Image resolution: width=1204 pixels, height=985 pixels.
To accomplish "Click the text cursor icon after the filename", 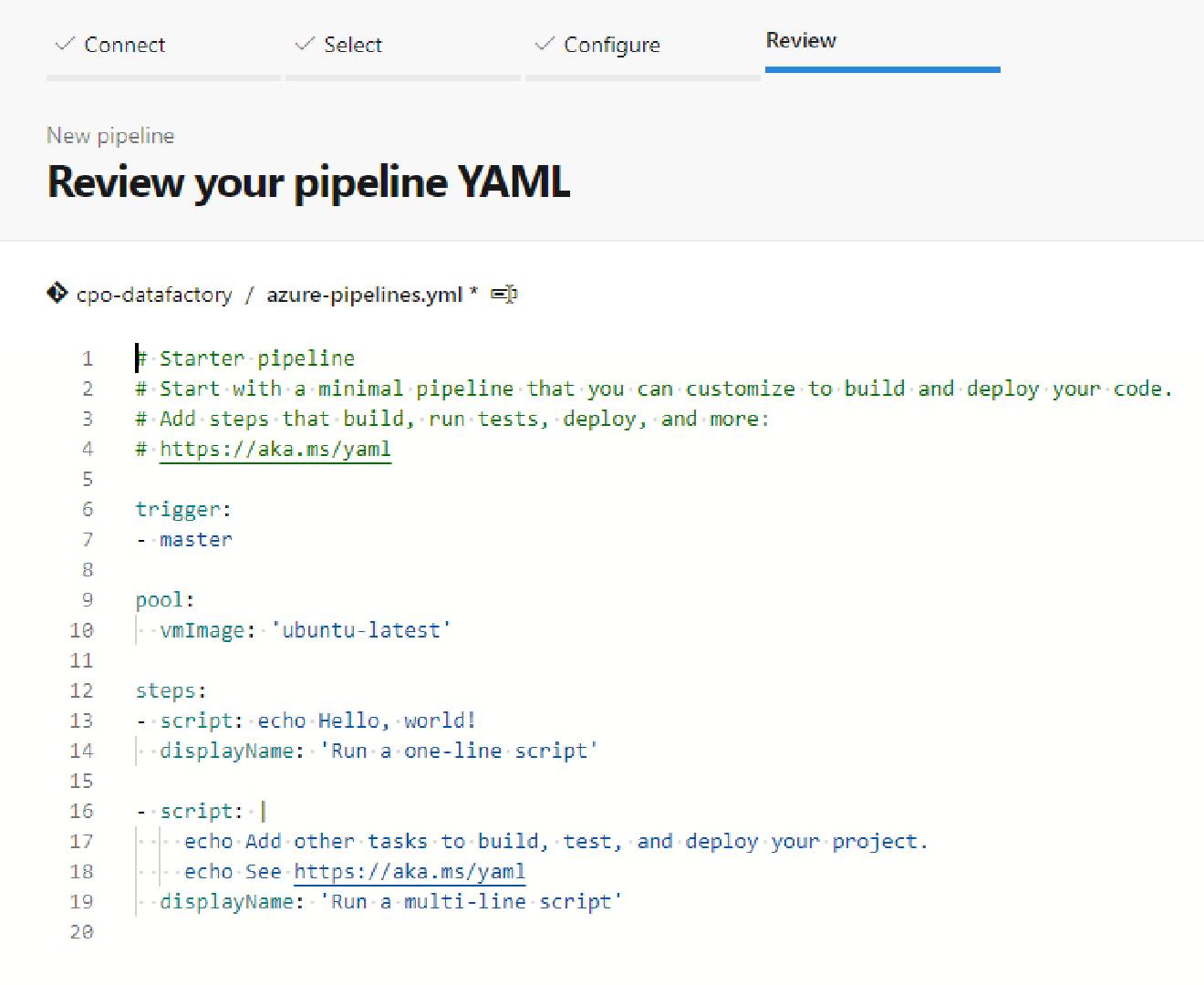I will tap(511, 294).
